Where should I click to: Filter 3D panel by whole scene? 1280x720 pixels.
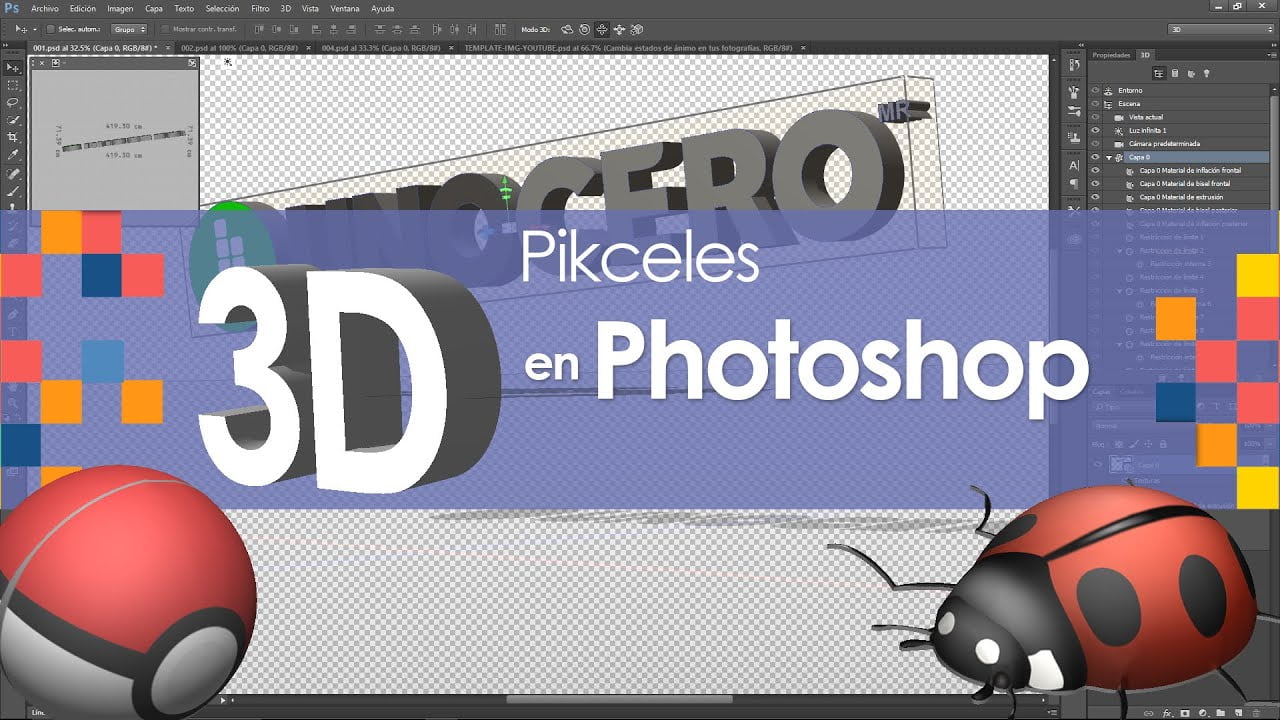1159,73
